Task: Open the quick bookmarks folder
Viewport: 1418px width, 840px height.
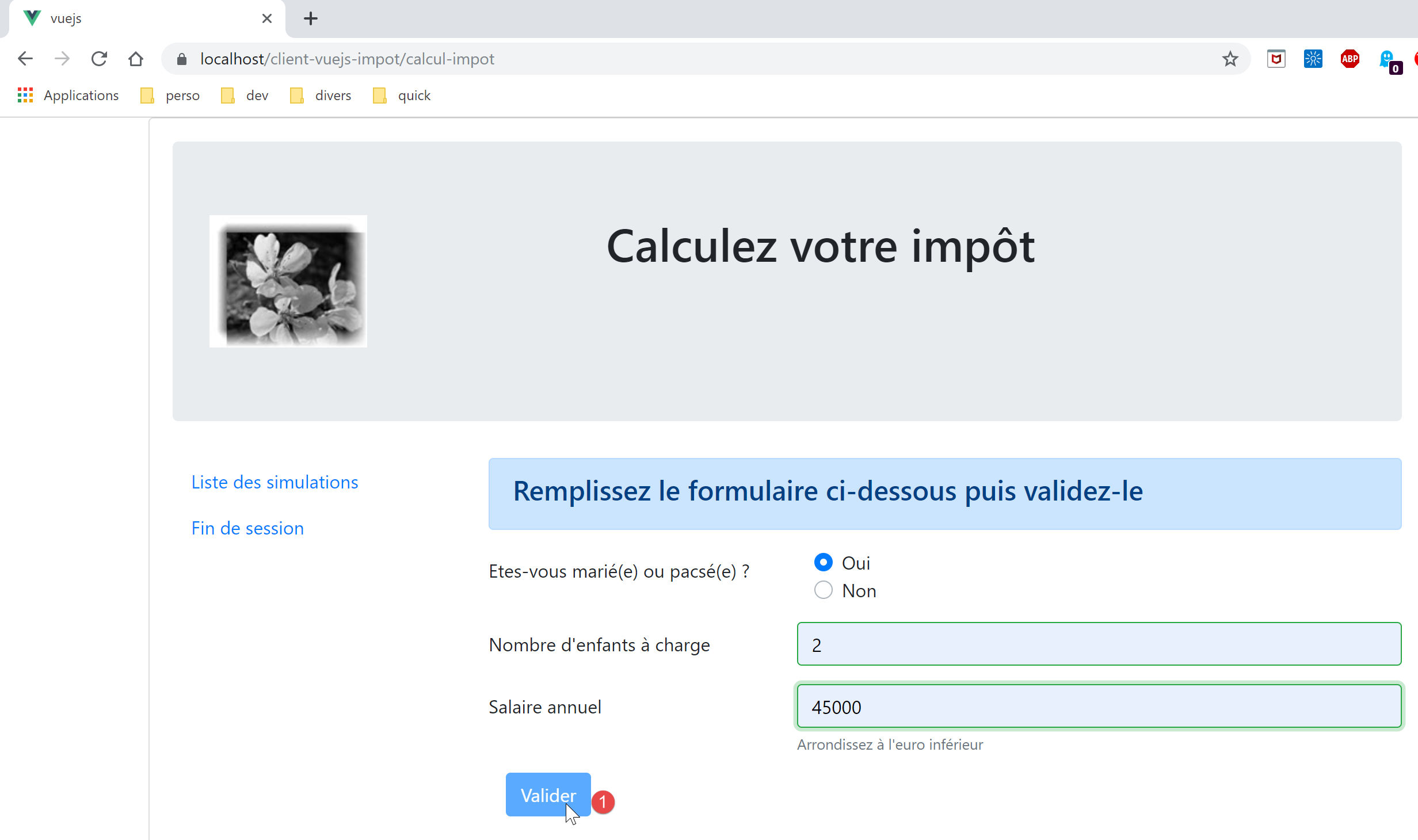Action: 402,96
